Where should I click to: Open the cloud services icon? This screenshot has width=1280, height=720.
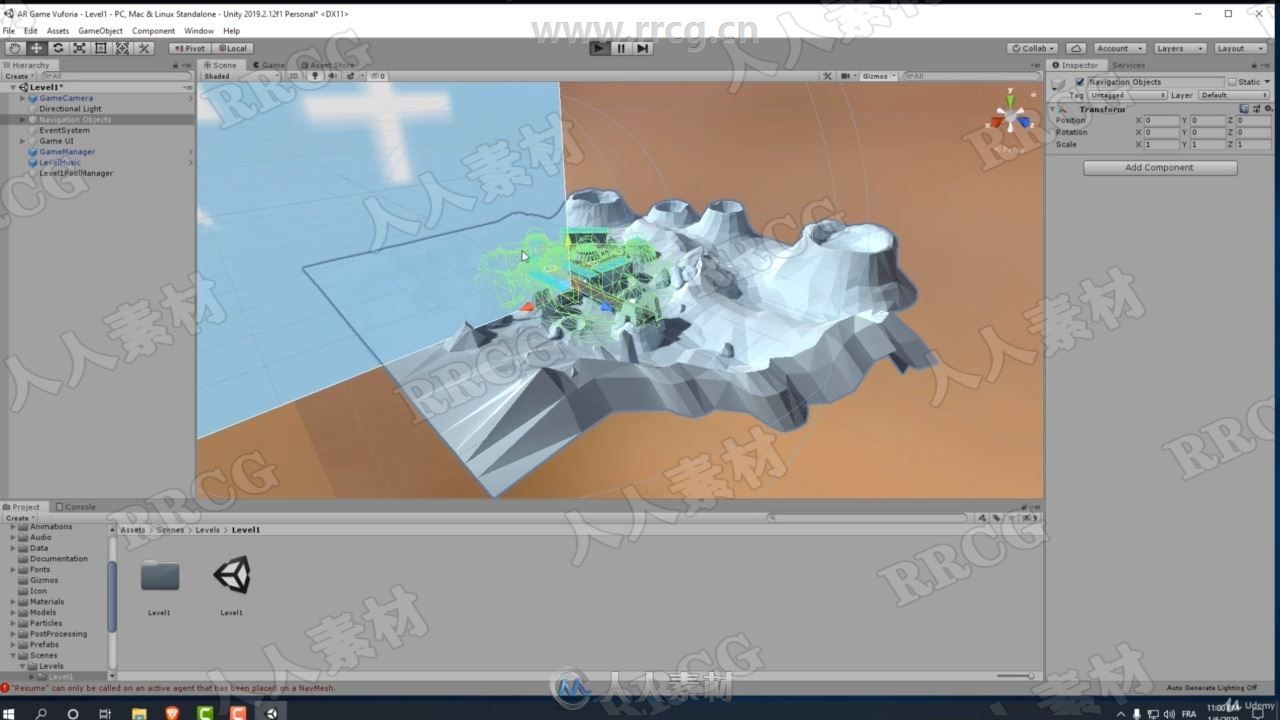[1076, 48]
